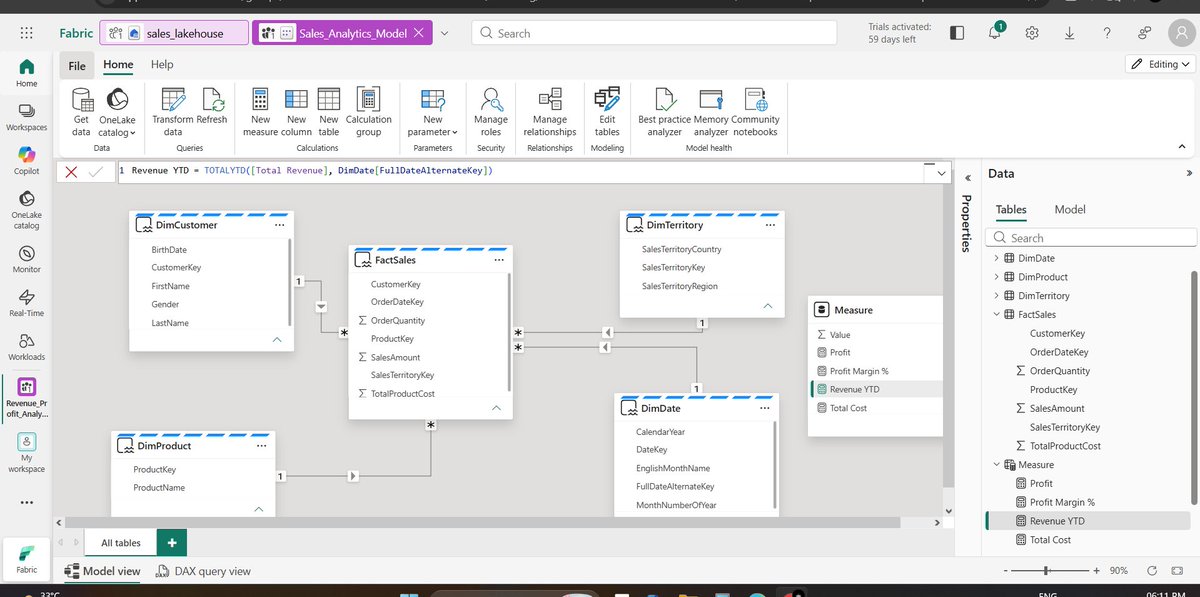Add a new diagram tab with plus button
1200x597 pixels.
[x=172, y=543]
